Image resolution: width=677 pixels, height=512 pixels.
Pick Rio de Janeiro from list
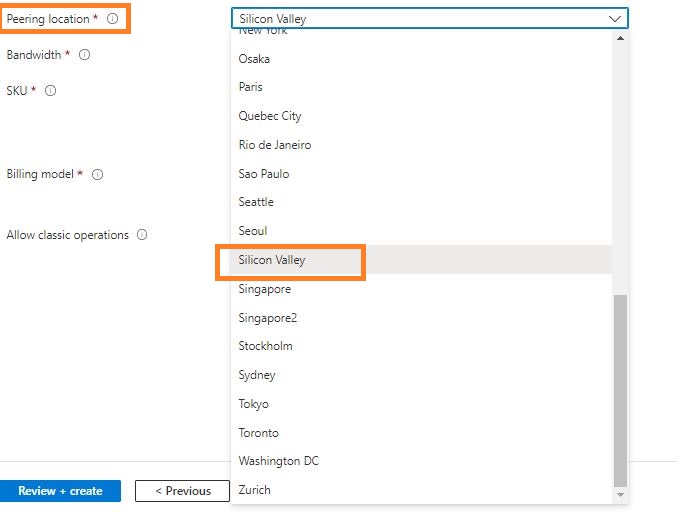[275, 145]
